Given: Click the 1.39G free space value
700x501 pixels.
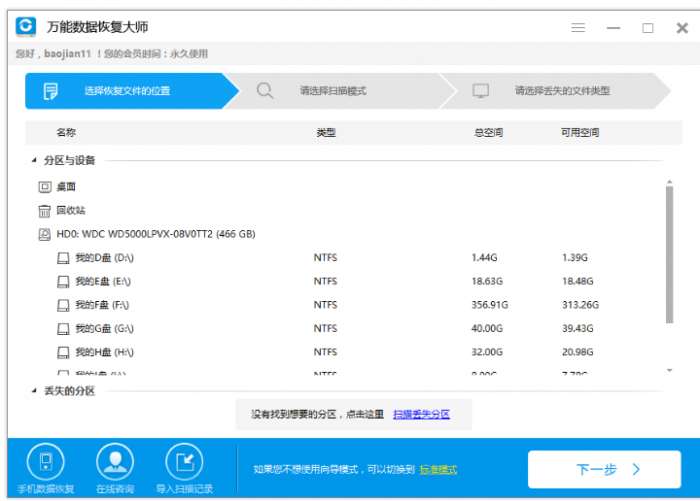Looking at the screenshot, I should coord(575,258).
